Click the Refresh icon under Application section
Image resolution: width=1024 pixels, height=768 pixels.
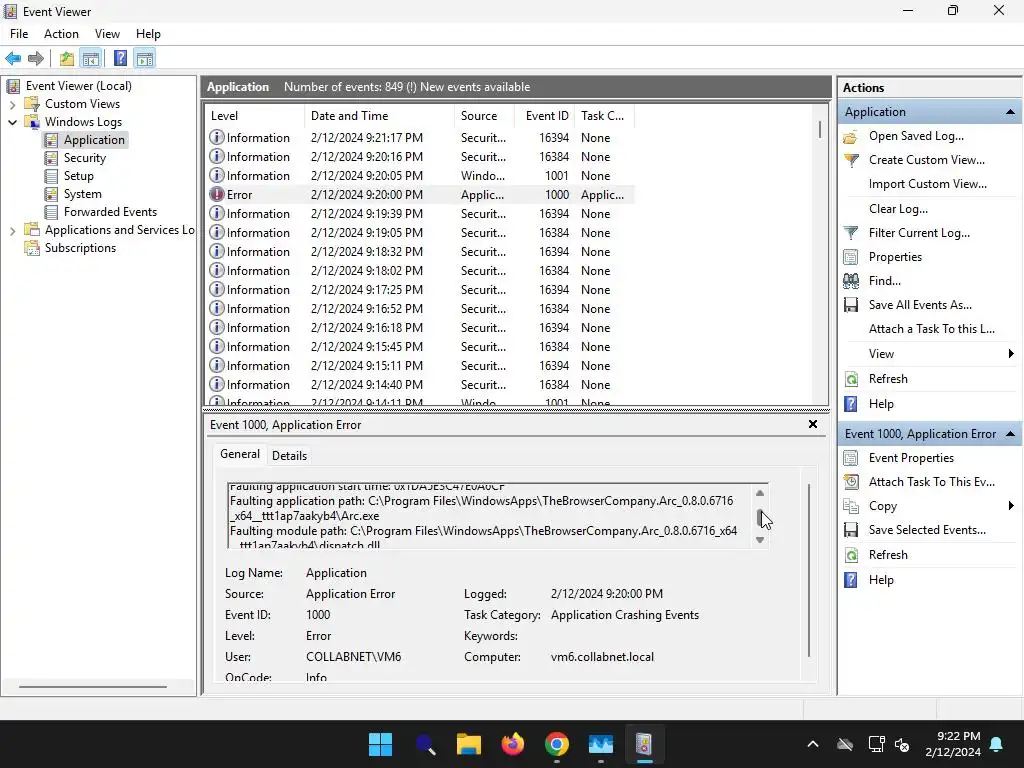tap(850, 379)
